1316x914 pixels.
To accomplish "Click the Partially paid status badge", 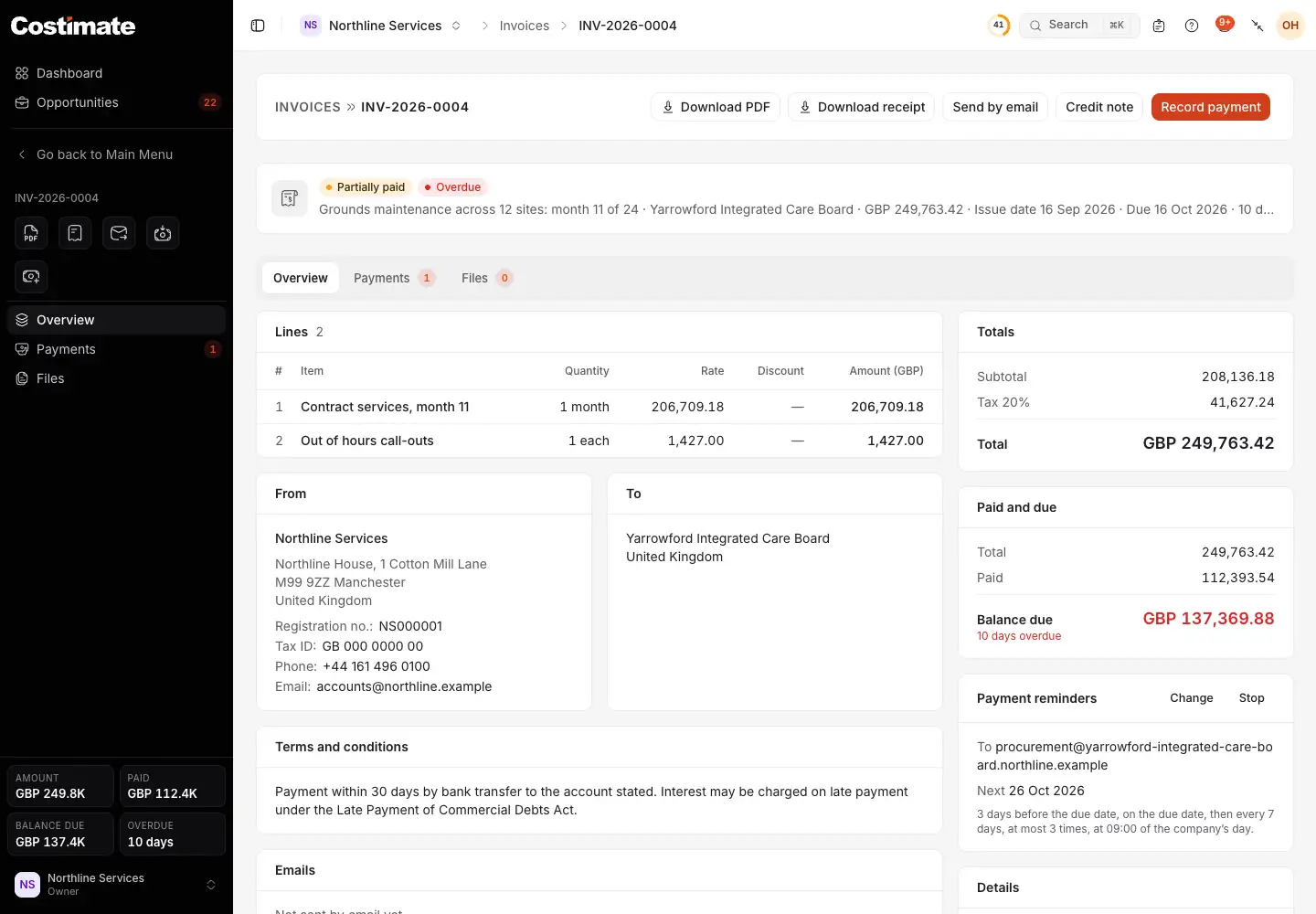I will [x=366, y=187].
